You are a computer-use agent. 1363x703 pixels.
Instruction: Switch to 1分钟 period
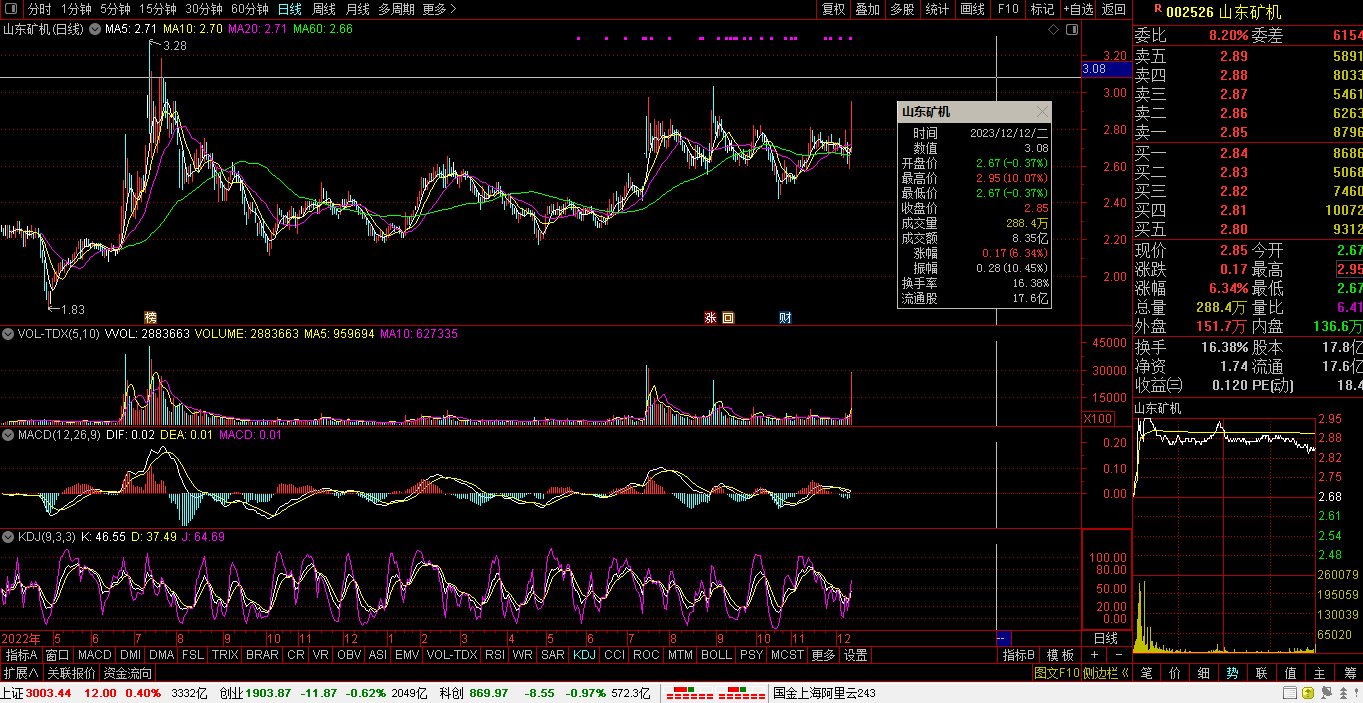tap(76, 9)
